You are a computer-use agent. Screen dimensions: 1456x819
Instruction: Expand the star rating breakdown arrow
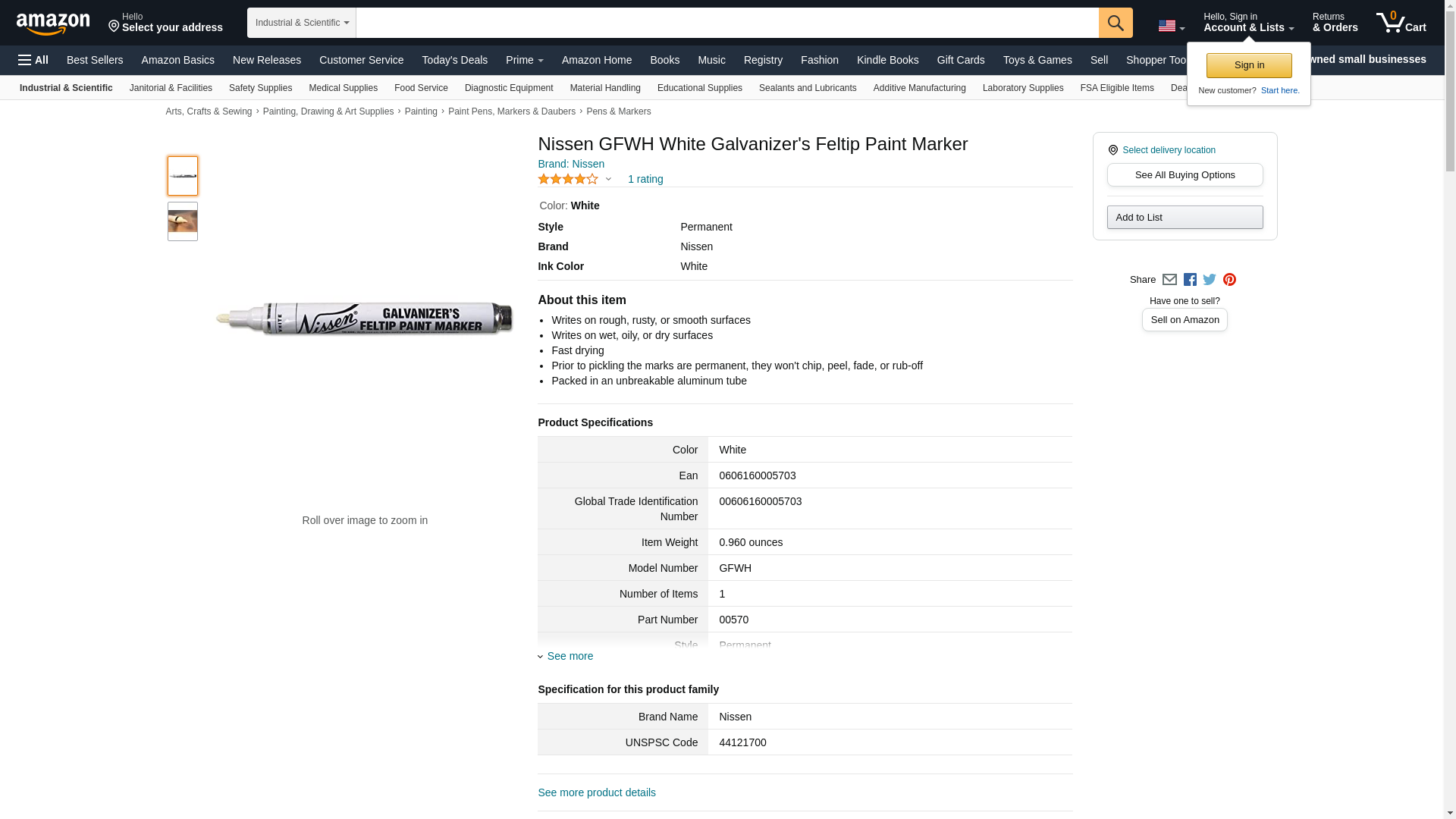point(608,180)
